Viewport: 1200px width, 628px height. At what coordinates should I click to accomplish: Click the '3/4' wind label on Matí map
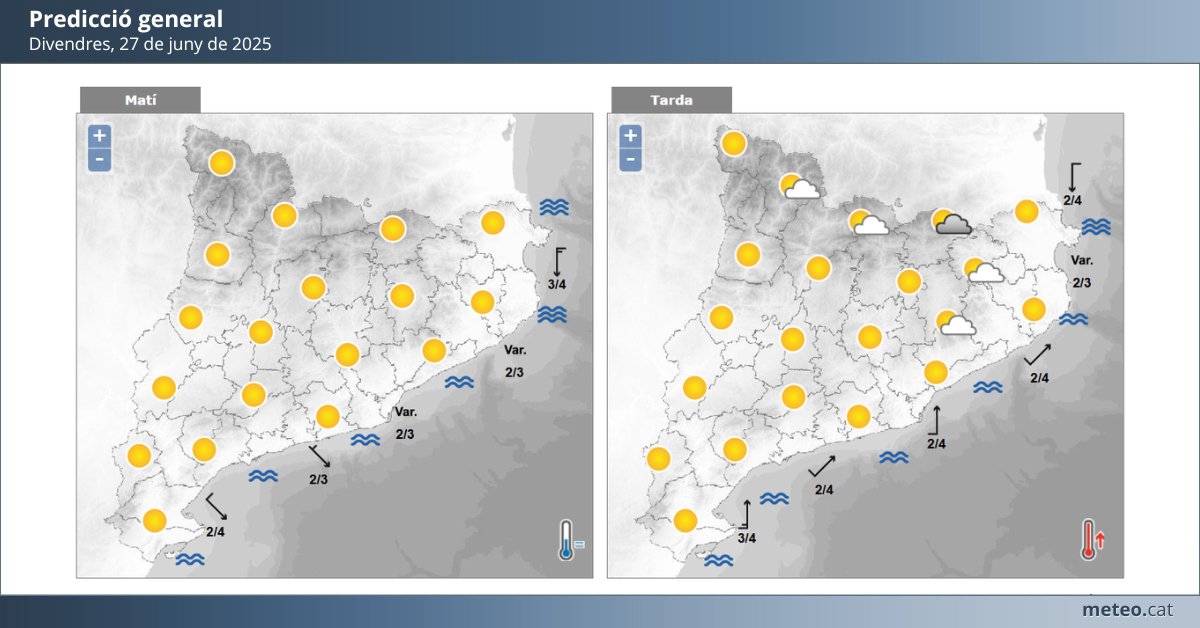point(557,285)
